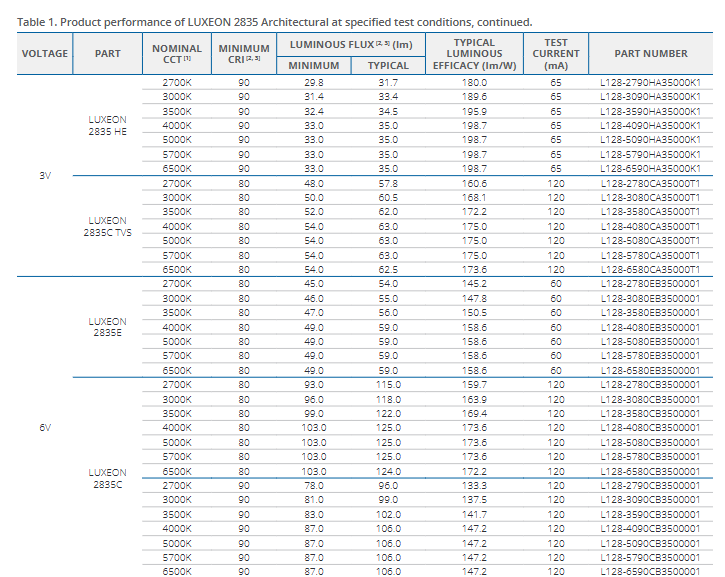Click the 133.3 efficacy value
The height and width of the screenshot is (577, 725).
coord(474,485)
